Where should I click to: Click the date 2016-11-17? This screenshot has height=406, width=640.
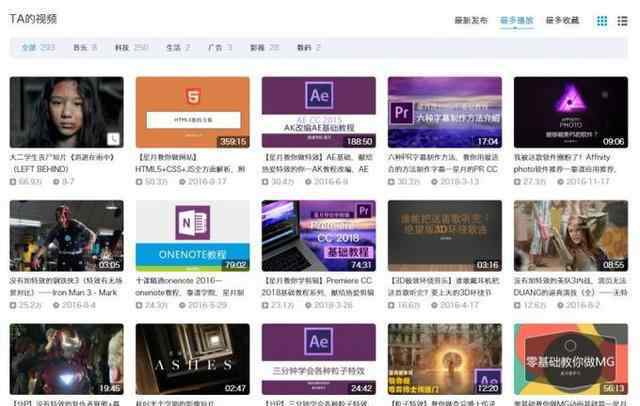588,182
